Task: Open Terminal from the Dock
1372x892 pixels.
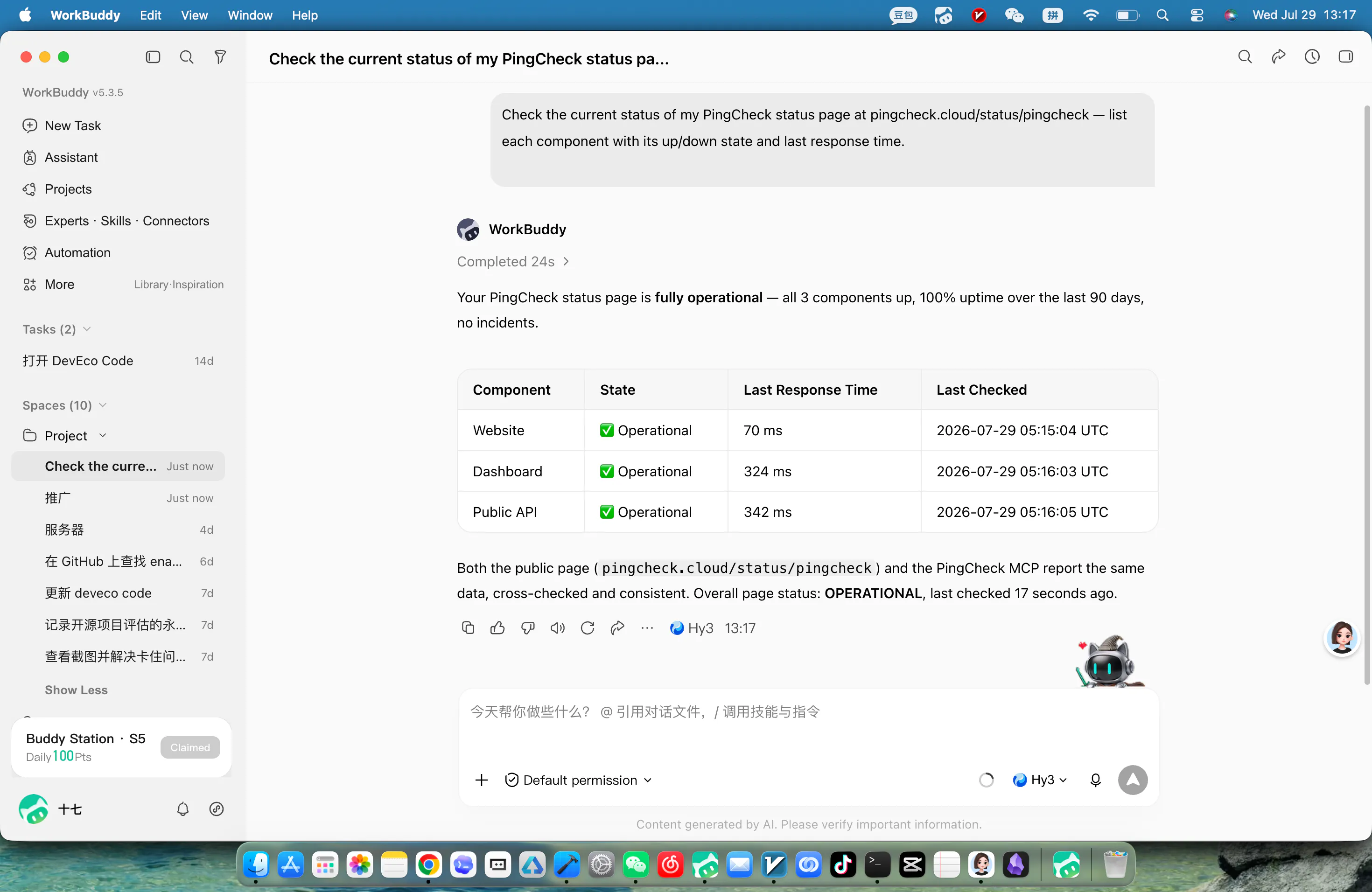Action: (x=877, y=864)
